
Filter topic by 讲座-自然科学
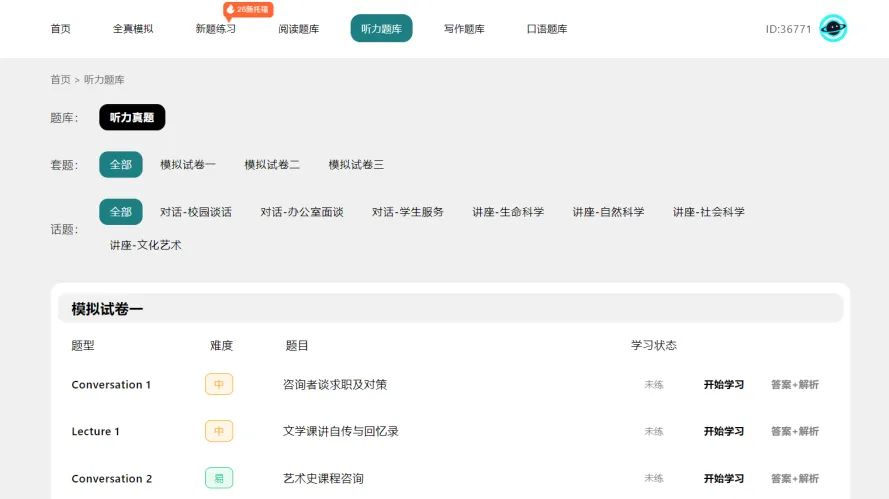[x=608, y=212]
